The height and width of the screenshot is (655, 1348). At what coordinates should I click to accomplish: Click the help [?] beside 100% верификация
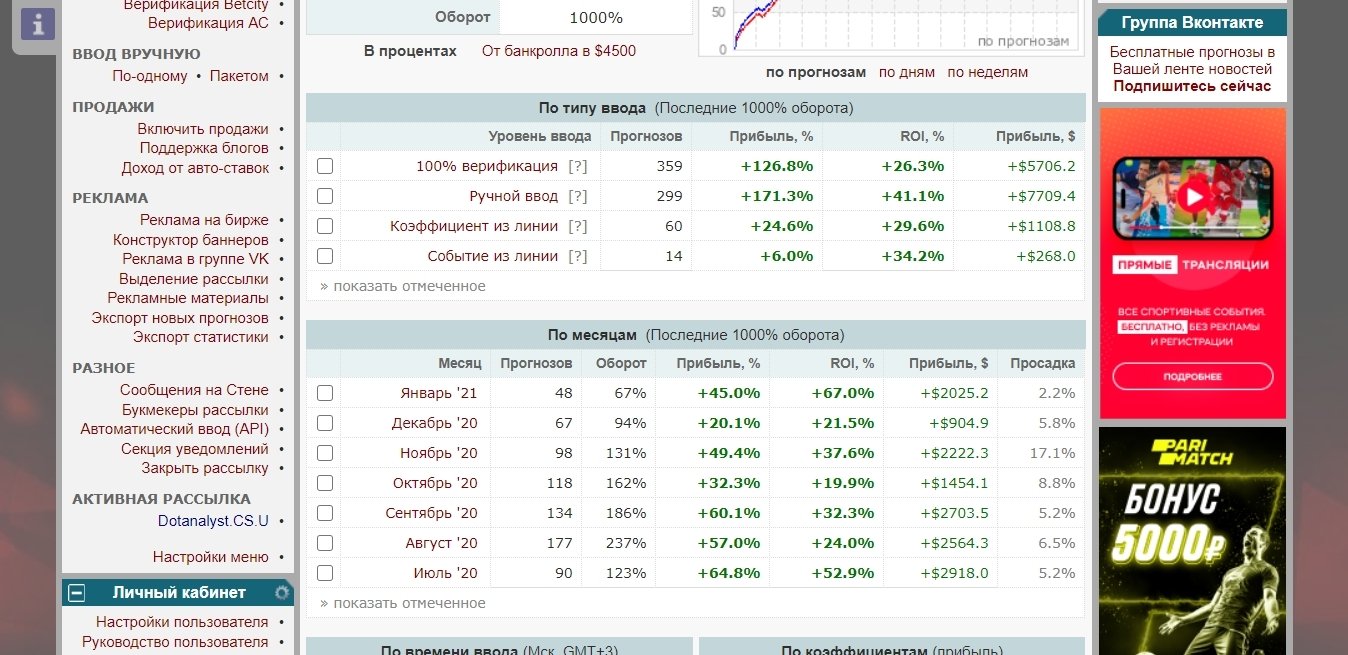[x=577, y=166]
